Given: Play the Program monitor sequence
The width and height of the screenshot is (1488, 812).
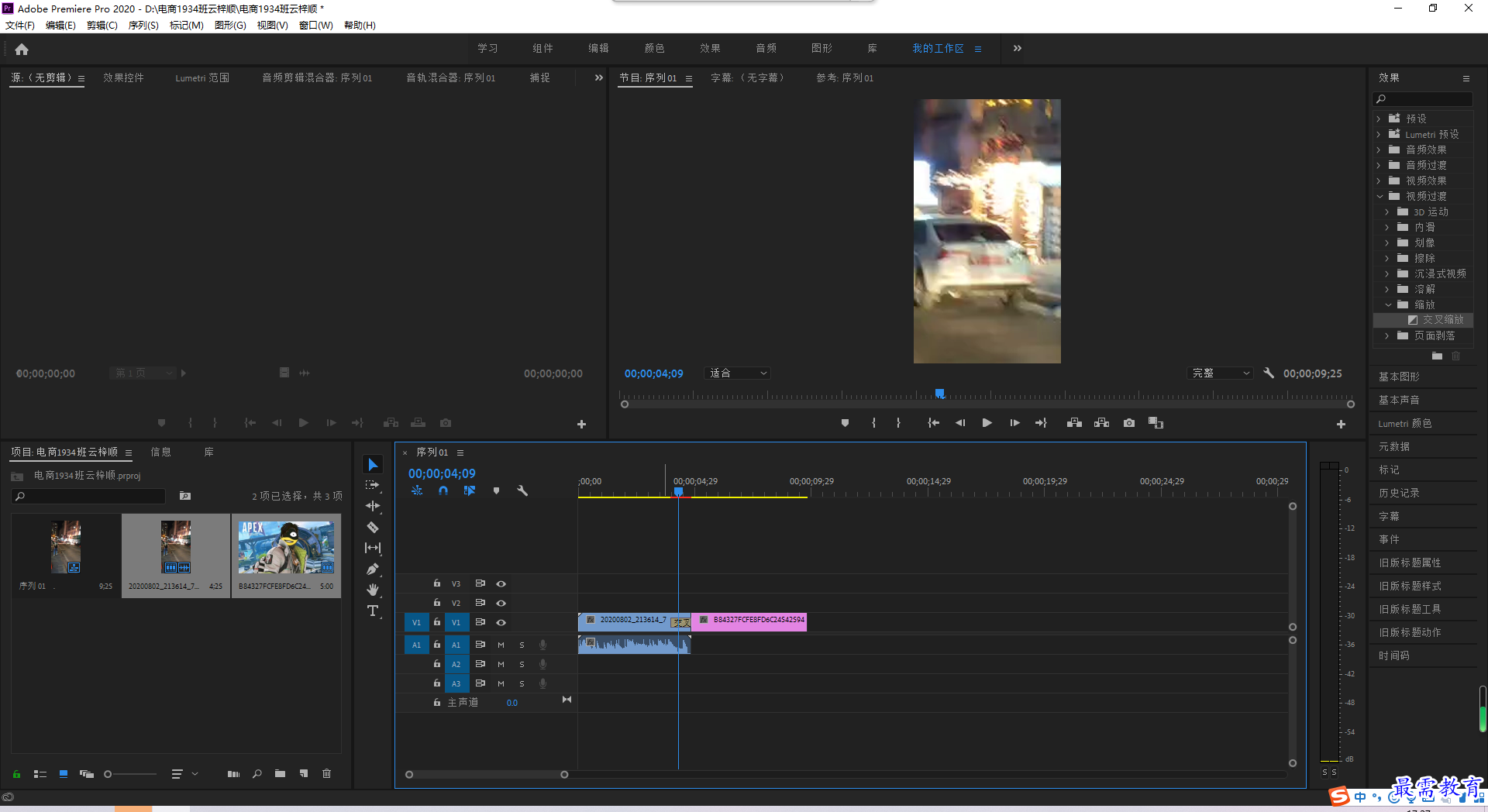Looking at the screenshot, I should click(x=987, y=423).
